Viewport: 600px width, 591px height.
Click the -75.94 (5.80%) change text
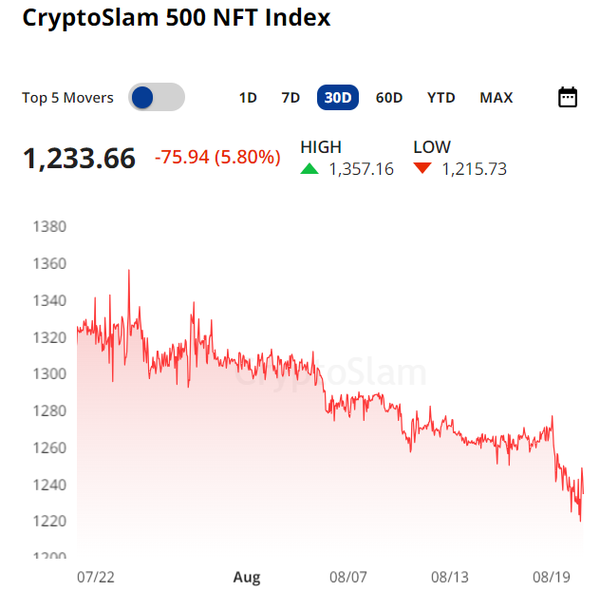[218, 158]
